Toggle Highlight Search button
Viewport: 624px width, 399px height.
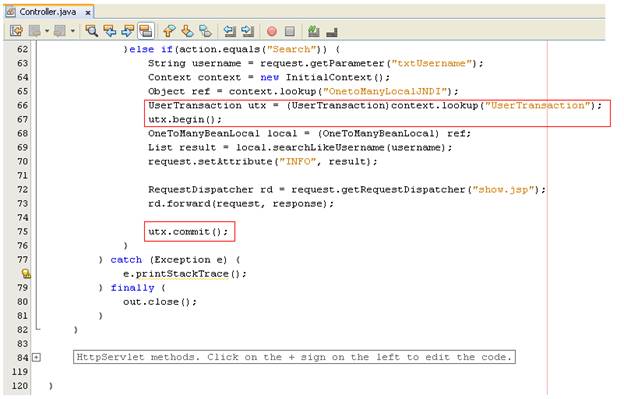coord(146,31)
